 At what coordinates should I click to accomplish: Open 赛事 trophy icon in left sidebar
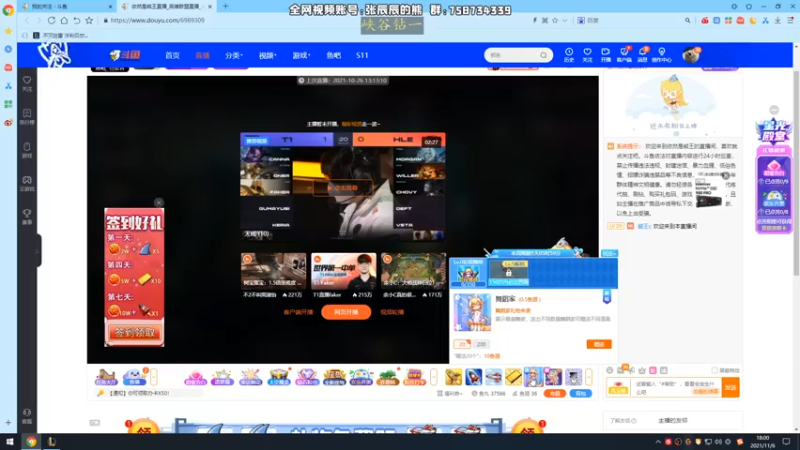tap(27, 217)
